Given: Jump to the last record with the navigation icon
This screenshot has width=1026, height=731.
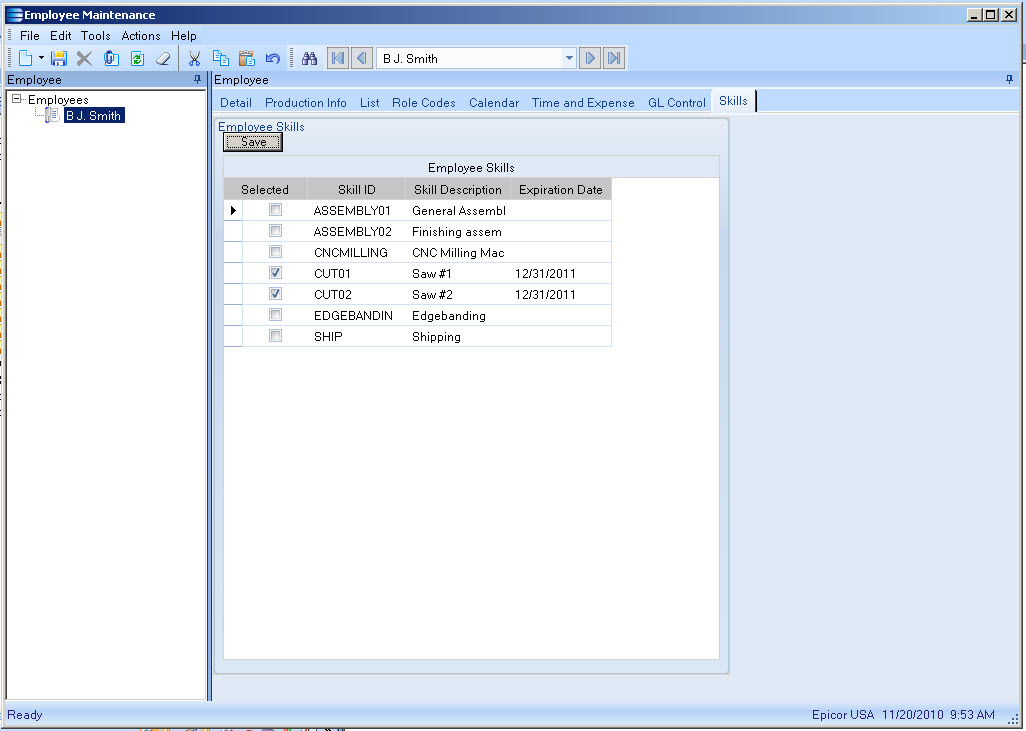Looking at the screenshot, I should coord(613,57).
